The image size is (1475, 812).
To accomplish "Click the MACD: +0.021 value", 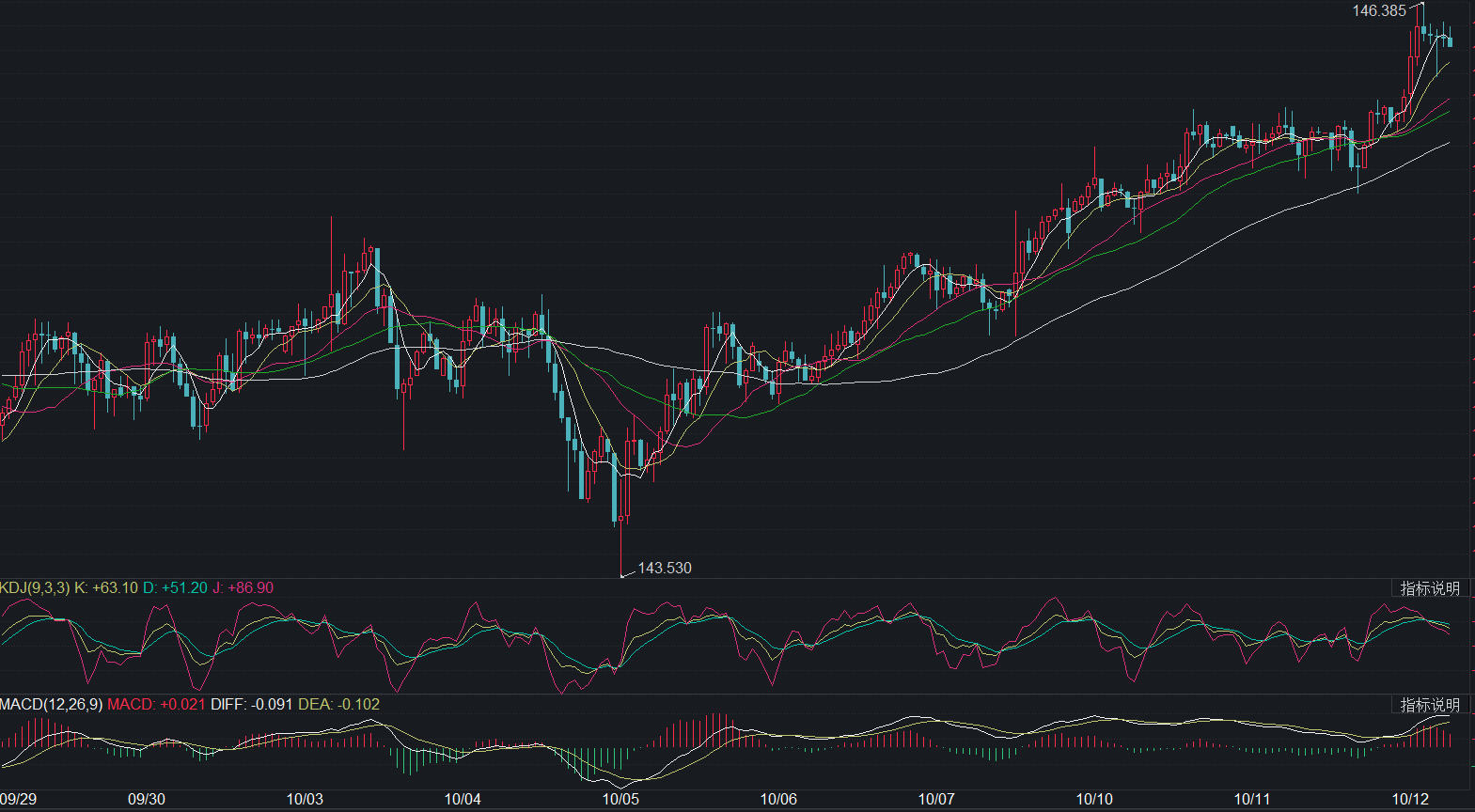I will point(156,705).
